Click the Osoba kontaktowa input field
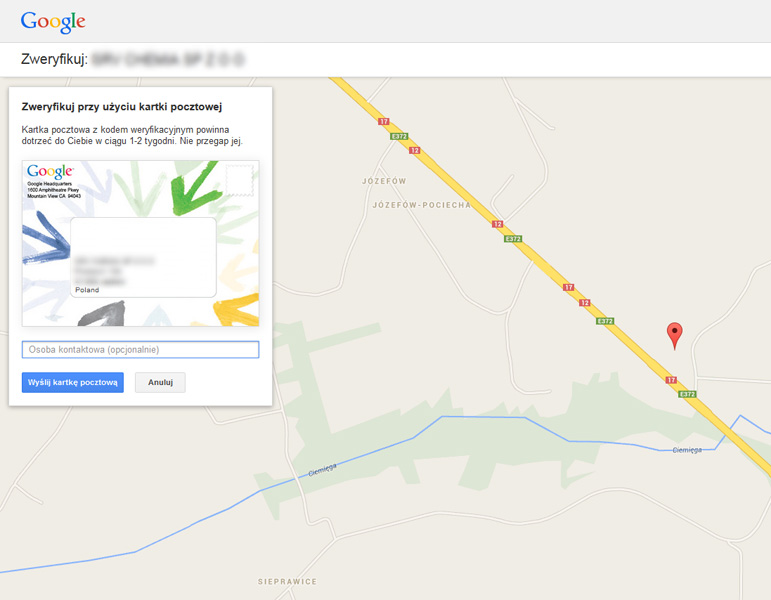Screen dimensions: 771x600 (x=141, y=350)
